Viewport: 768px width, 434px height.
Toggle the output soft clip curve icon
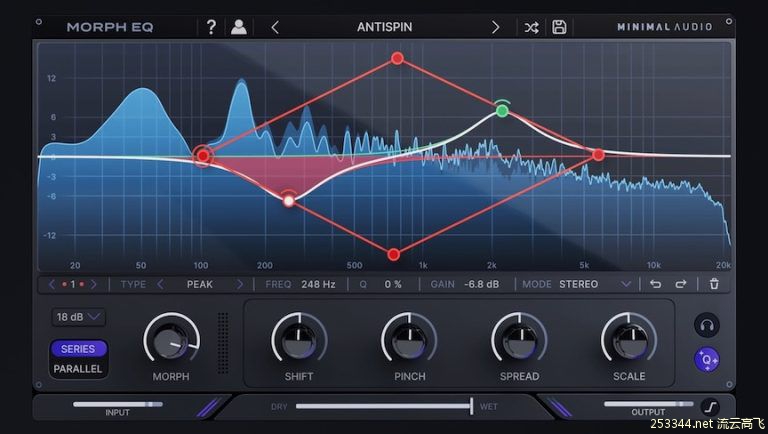[x=711, y=407]
